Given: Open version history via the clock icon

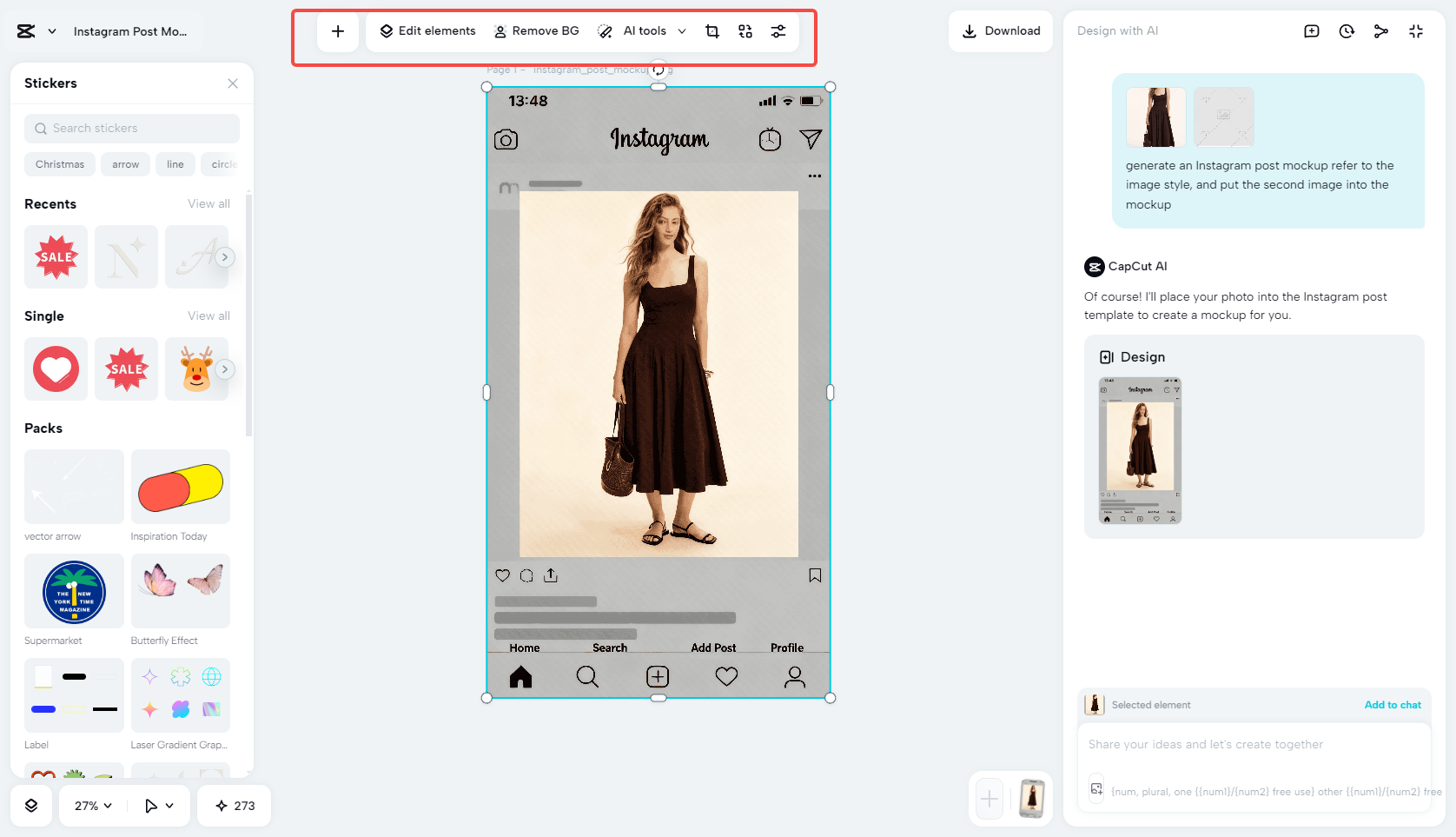Looking at the screenshot, I should (1347, 30).
